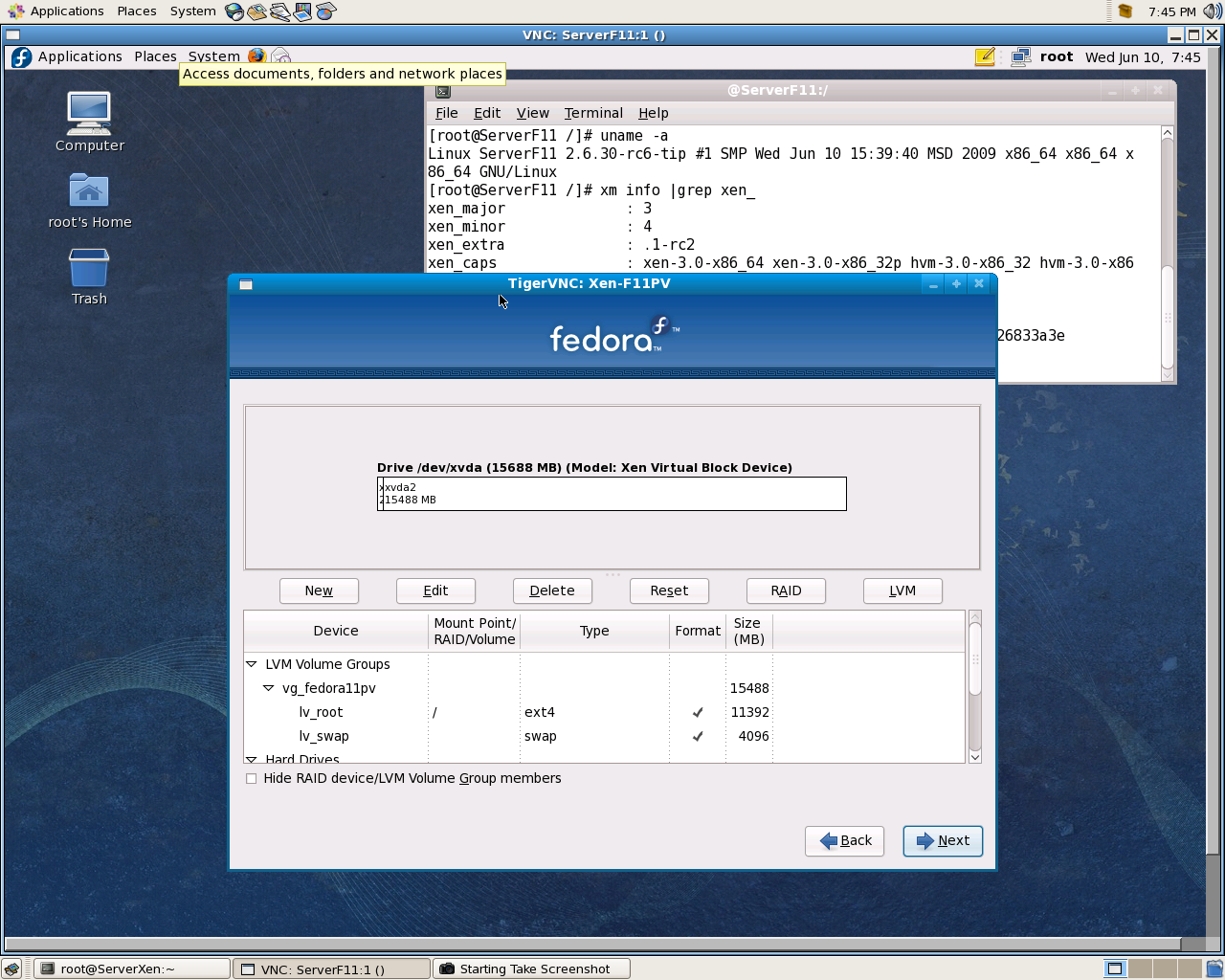
Task: Open the terminal File menu
Action: pyautogui.click(x=447, y=113)
